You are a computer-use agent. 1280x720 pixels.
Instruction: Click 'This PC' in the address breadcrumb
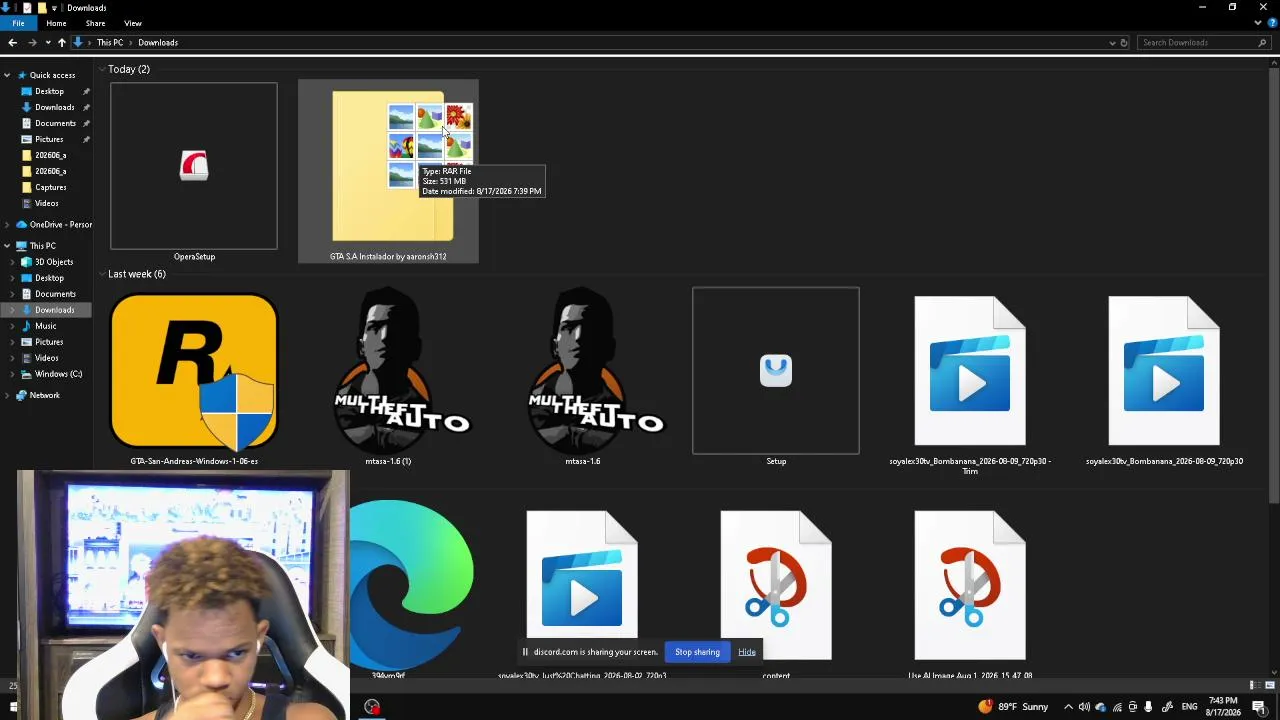[110, 43]
